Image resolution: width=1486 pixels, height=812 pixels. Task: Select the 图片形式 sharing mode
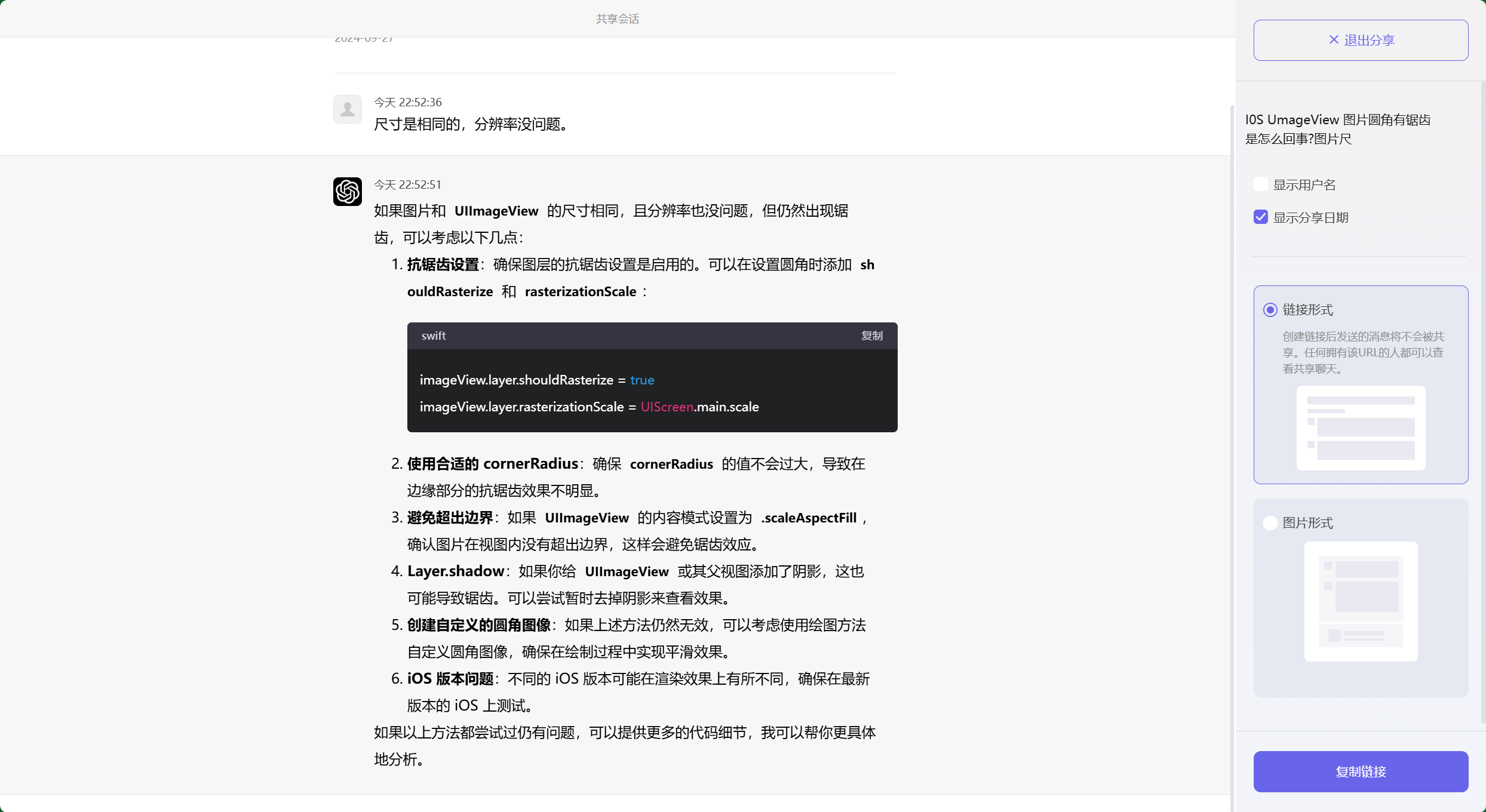[x=1270, y=522]
